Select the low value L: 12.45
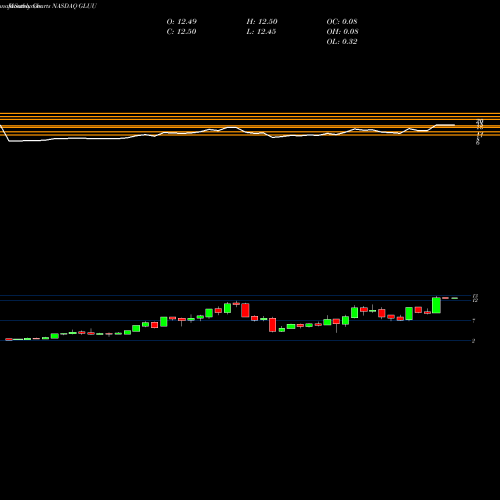The width and height of the screenshot is (500, 500). (261, 31)
